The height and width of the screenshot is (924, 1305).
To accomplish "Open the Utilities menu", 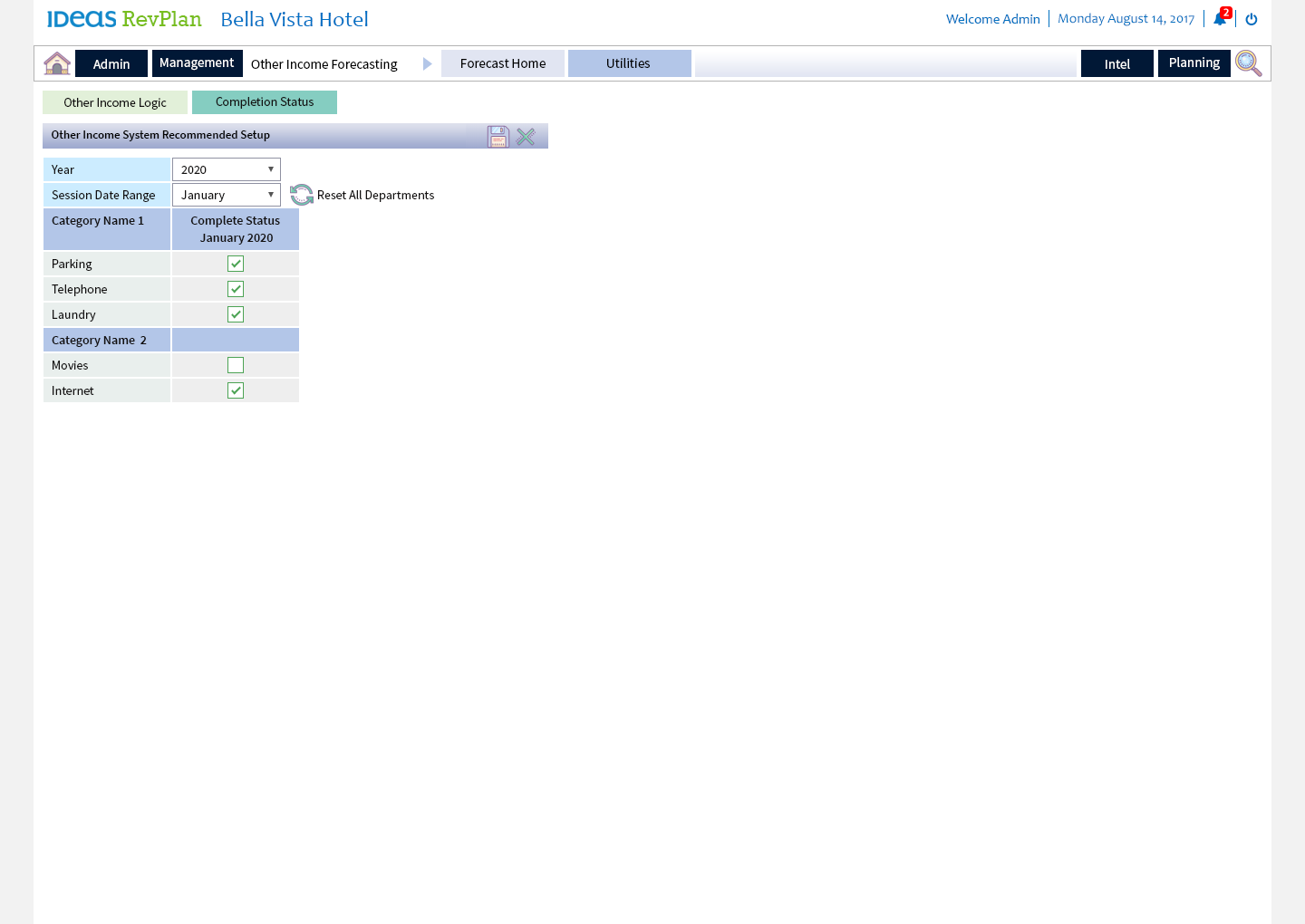I will pyautogui.click(x=629, y=63).
